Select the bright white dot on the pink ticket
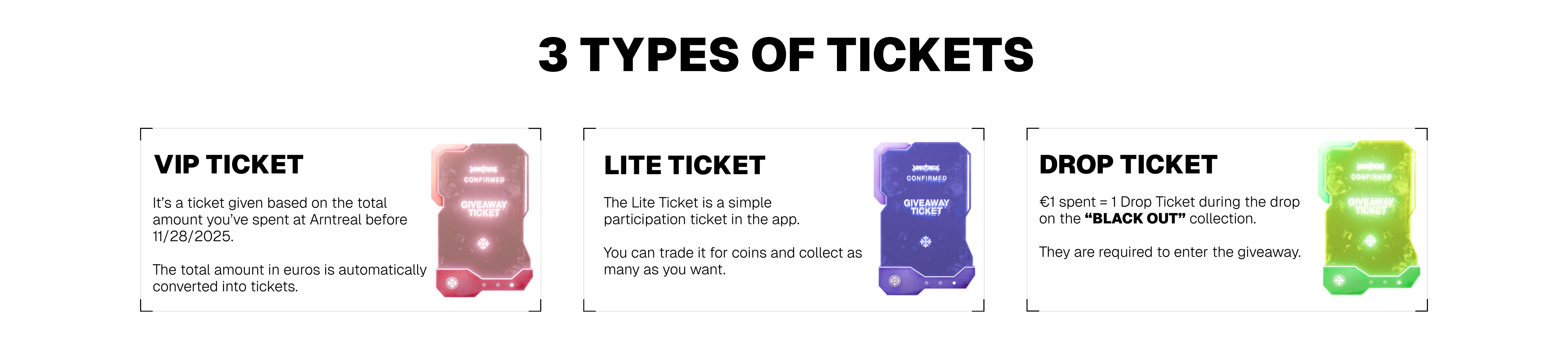Screen dimensions: 1568x350 tap(512, 285)
